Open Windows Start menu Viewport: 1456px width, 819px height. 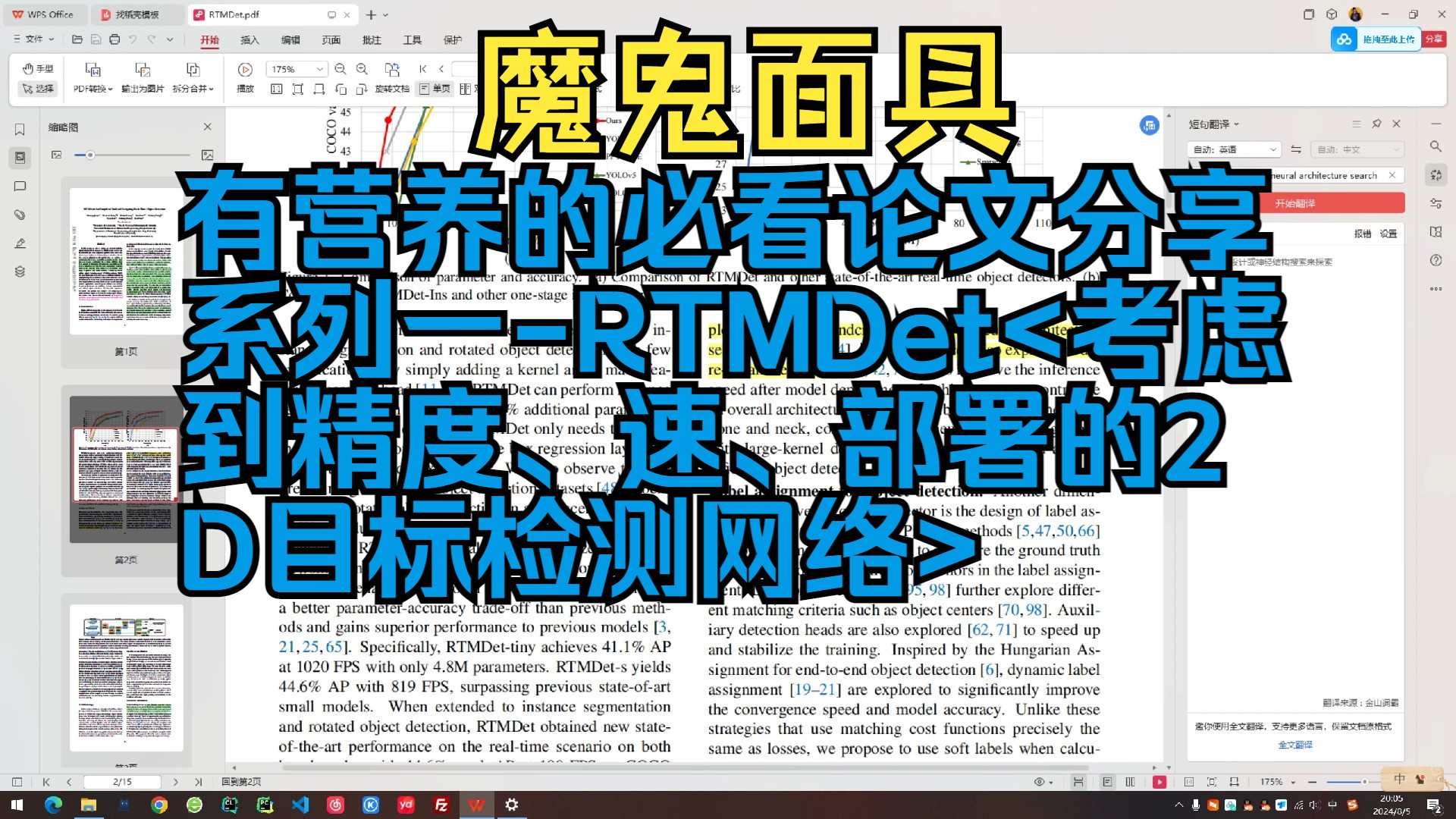tap(17, 805)
